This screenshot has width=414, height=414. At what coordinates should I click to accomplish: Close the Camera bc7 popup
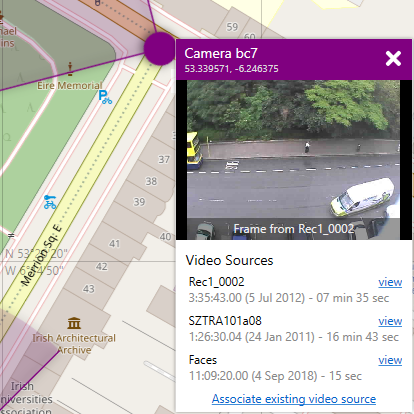[x=393, y=59]
